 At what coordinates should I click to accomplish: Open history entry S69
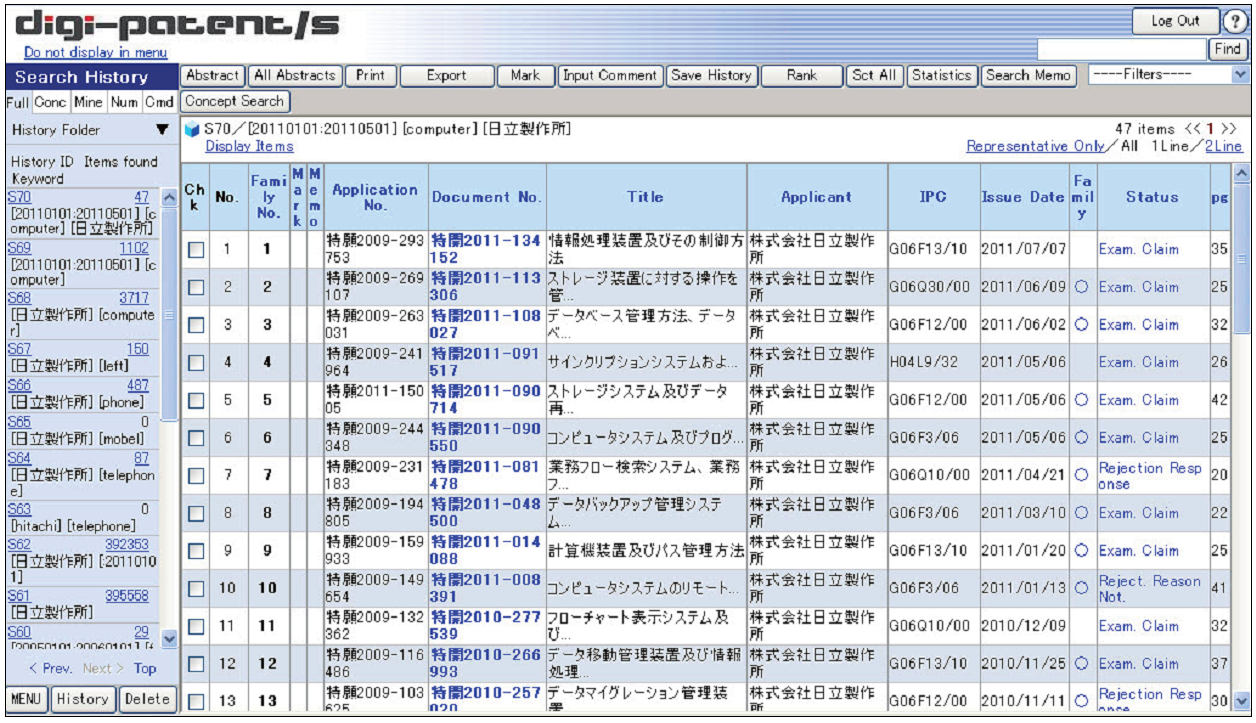coord(18,247)
